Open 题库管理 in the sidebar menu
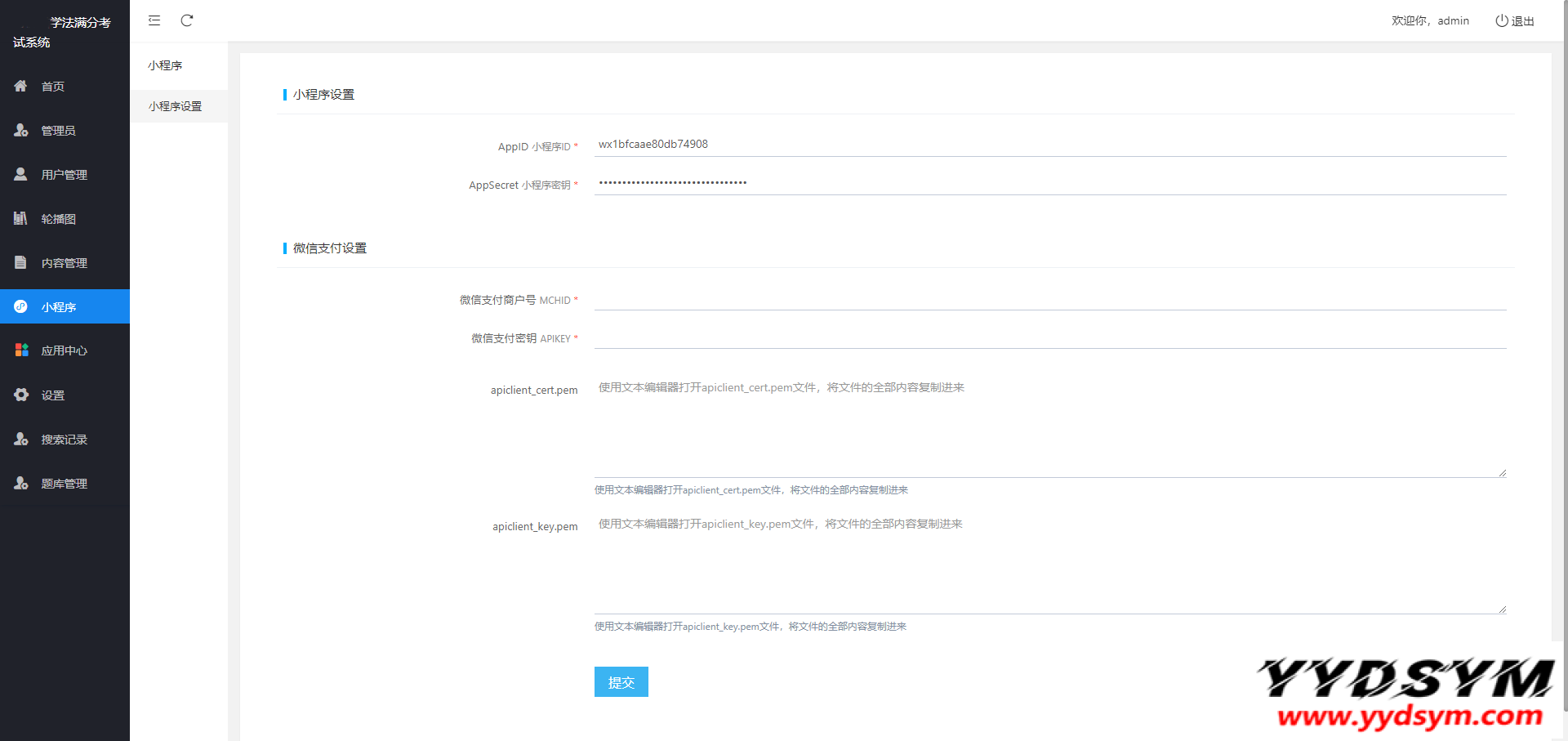Image resolution: width=1568 pixels, height=741 pixels. (x=64, y=484)
